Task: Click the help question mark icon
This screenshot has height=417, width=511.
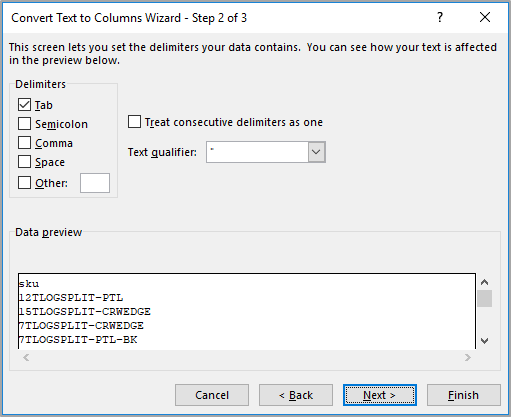Action: click(440, 17)
